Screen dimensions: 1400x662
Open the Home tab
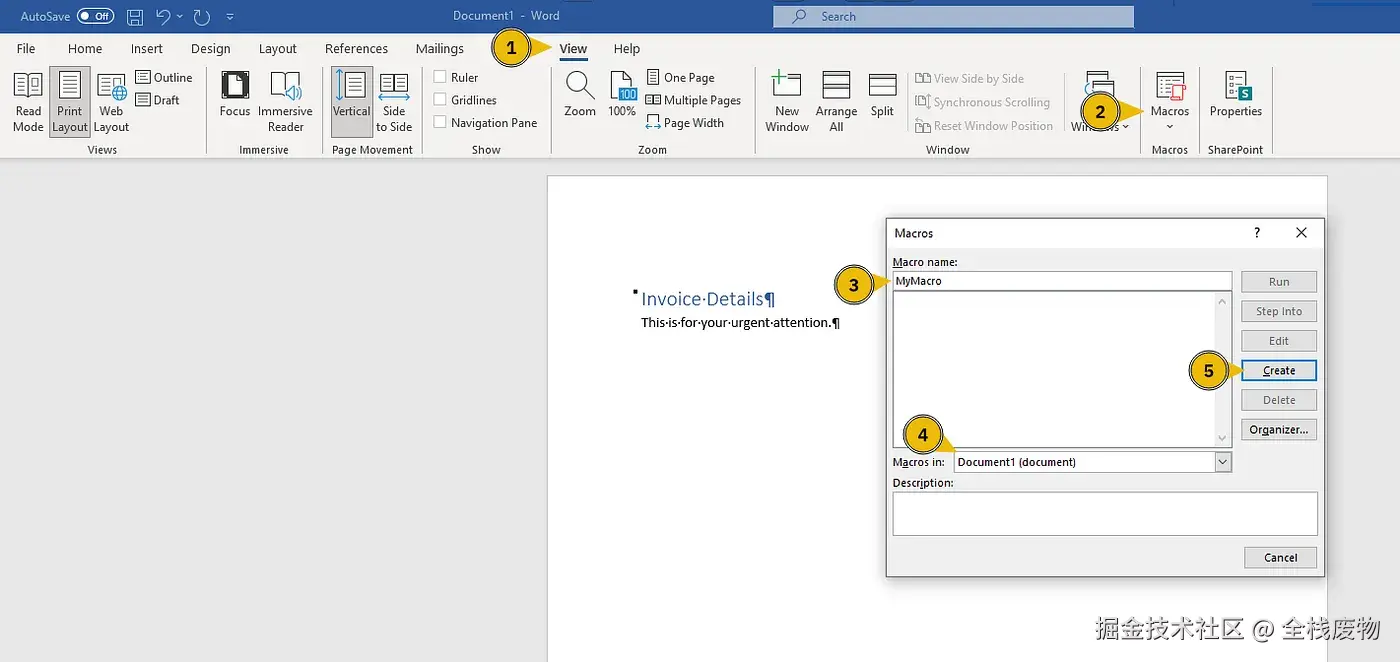(85, 49)
